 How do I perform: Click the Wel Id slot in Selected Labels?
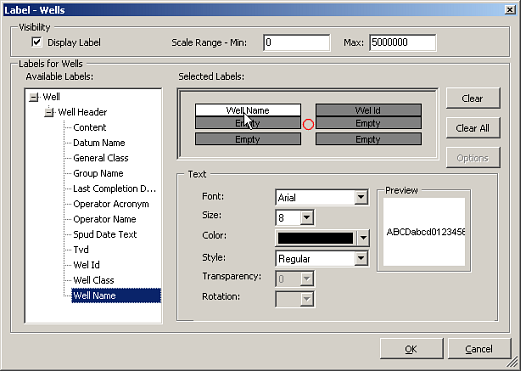368,110
